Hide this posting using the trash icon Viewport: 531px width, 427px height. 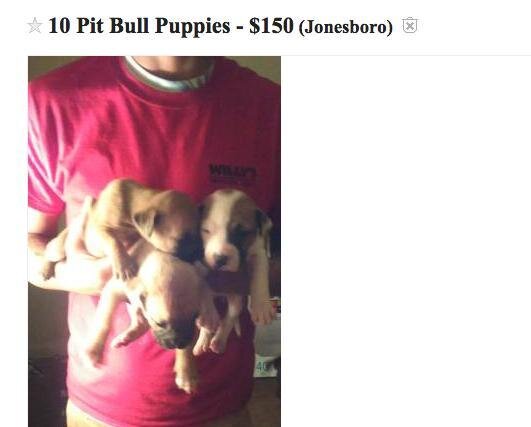[x=410, y=25]
